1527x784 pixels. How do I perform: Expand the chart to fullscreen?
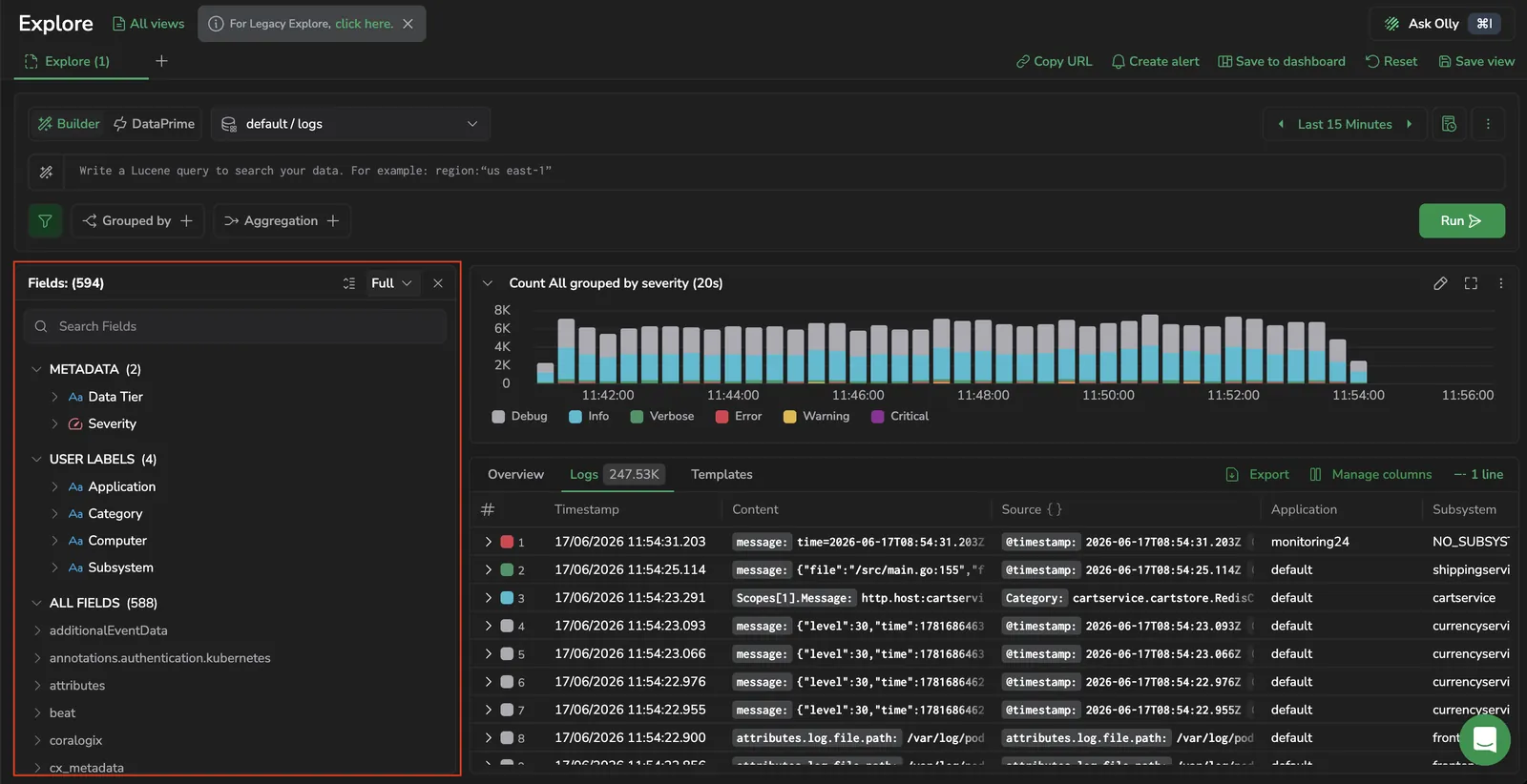(1471, 283)
